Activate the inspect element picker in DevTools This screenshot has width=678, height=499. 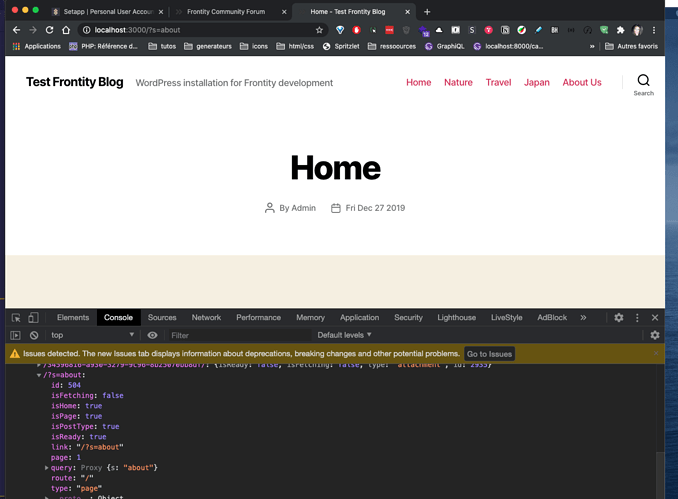point(16,317)
